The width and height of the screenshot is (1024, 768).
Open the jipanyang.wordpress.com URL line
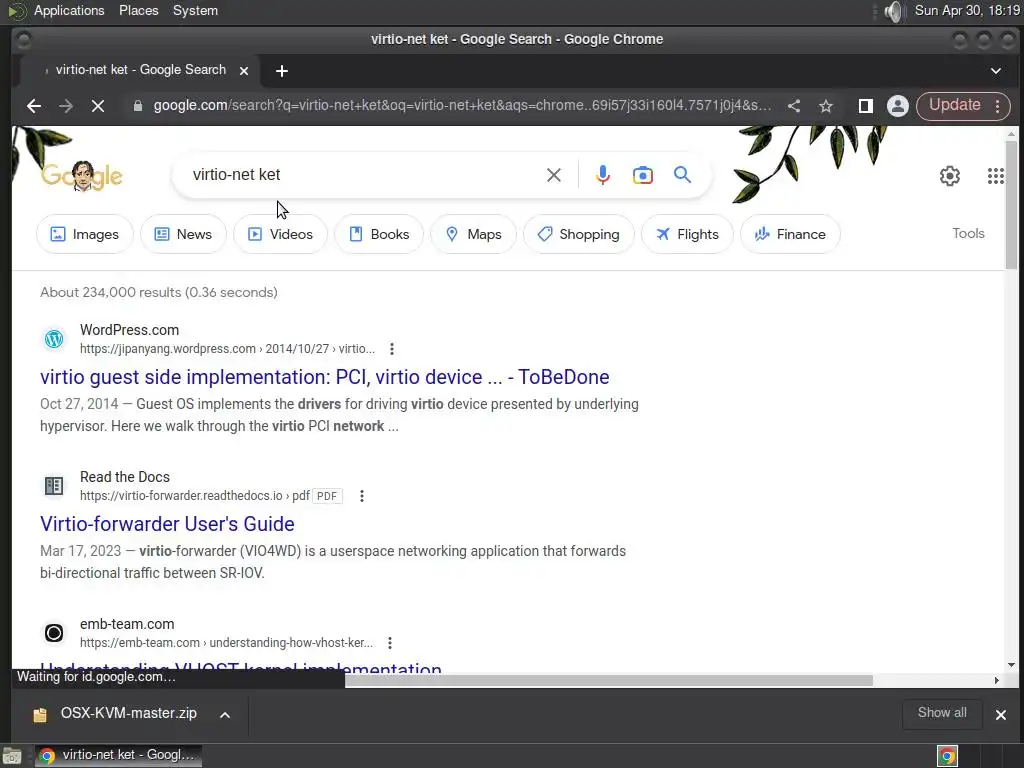[227, 349]
